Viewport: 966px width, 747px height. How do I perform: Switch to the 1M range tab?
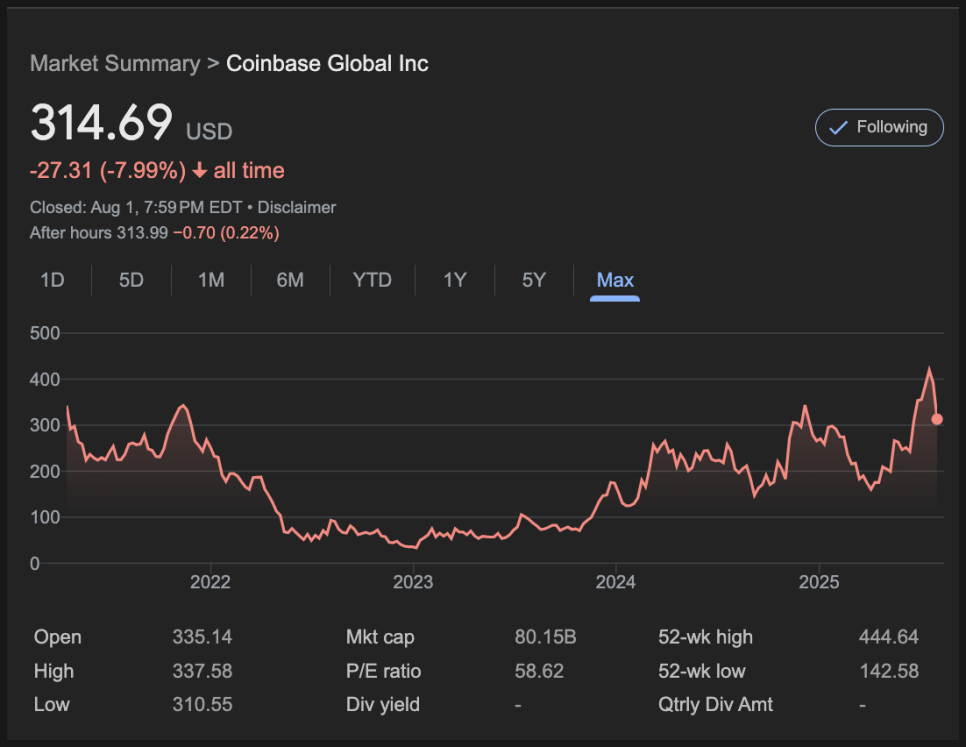211,280
